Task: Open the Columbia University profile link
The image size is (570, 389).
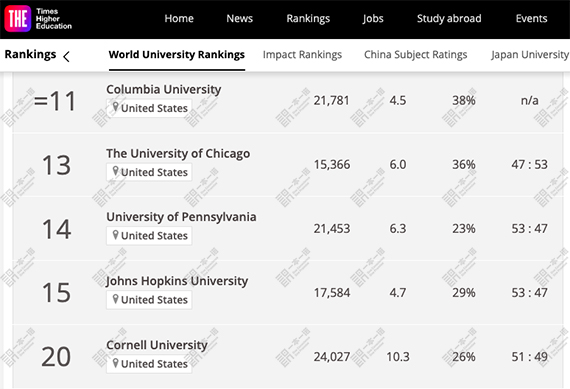Action: [x=164, y=89]
